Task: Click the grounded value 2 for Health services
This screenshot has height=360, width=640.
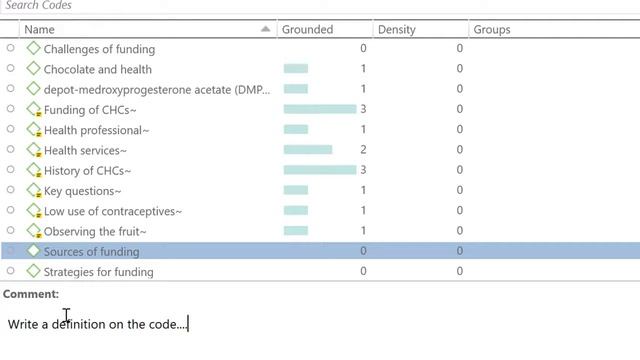Action: pos(363,149)
